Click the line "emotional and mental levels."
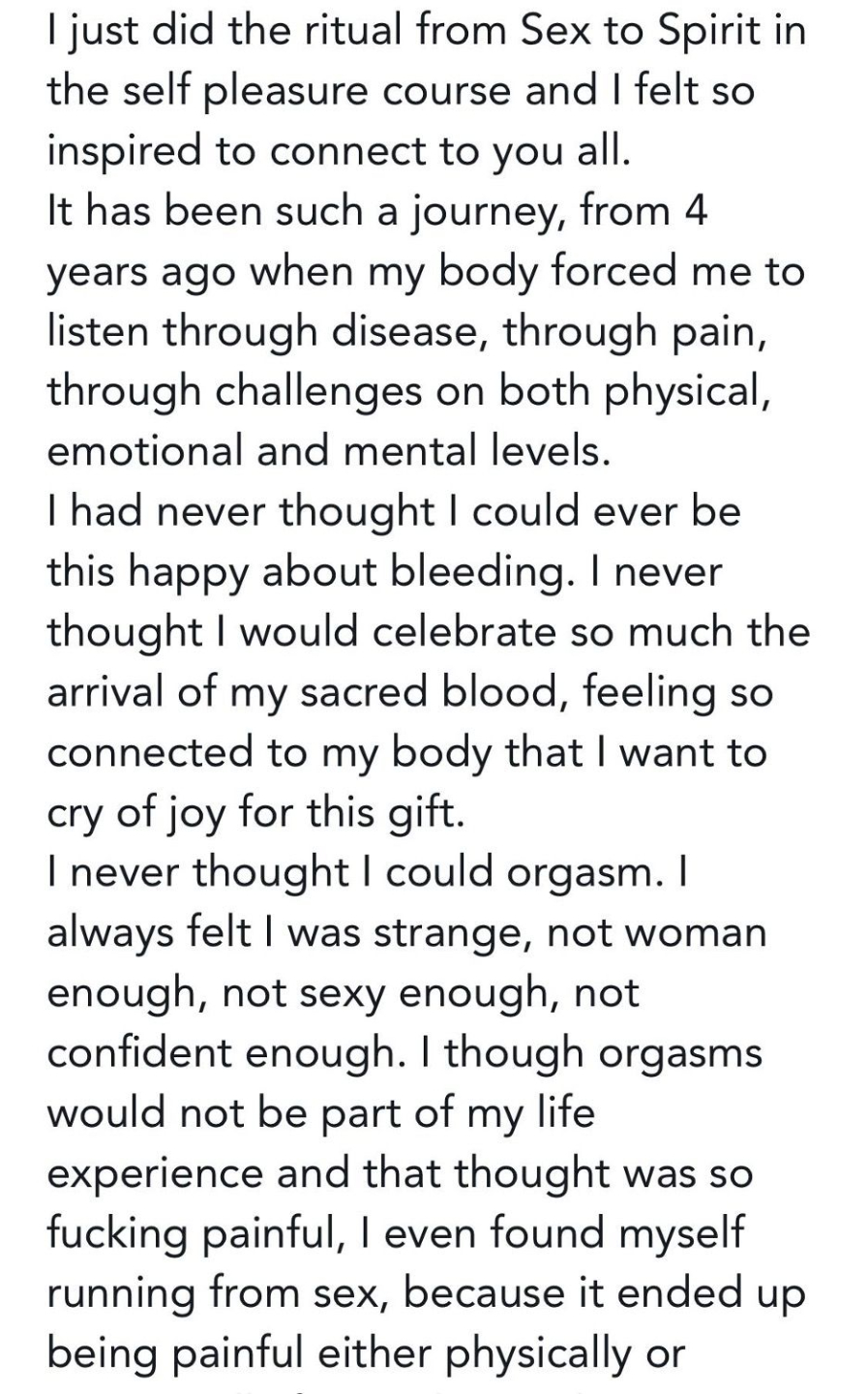 pyautogui.click(x=329, y=453)
